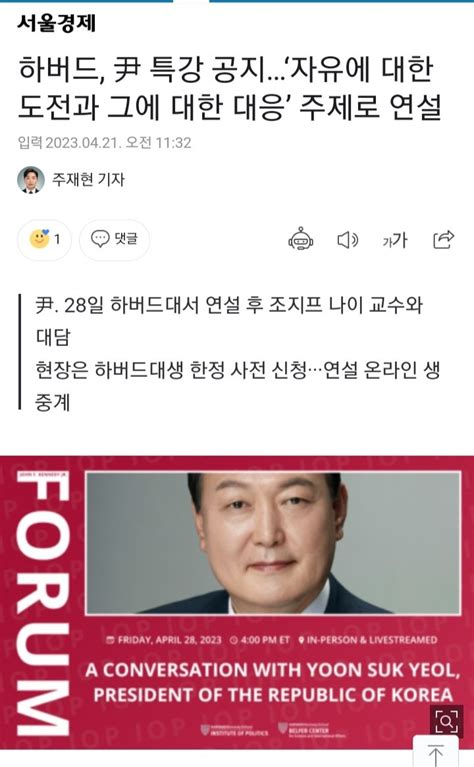Open the 서울경제 publisher logo
The width and height of the screenshot is (474, 767).
click(57, 23)
